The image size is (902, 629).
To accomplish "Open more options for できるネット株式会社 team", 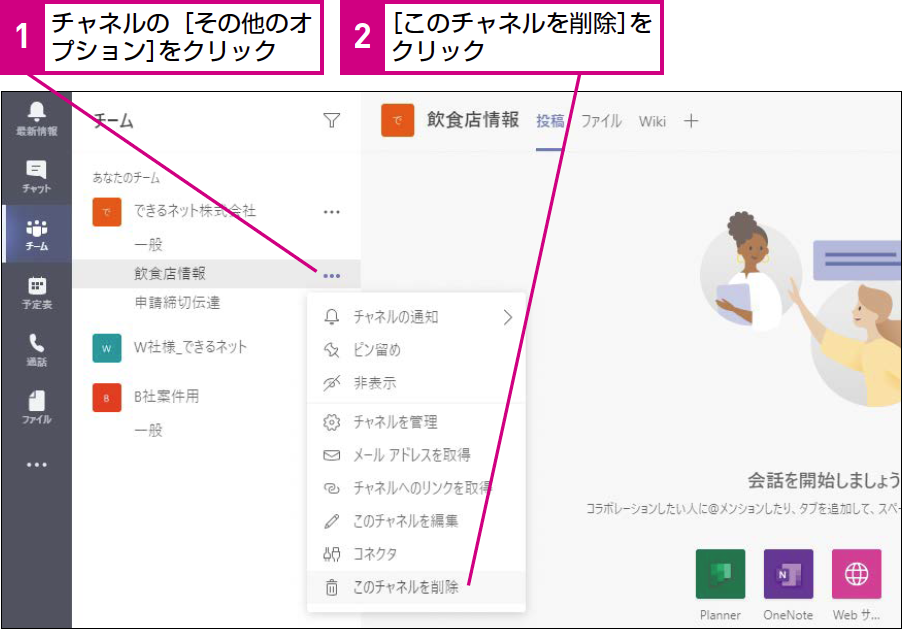I will (x=332, y=212).
